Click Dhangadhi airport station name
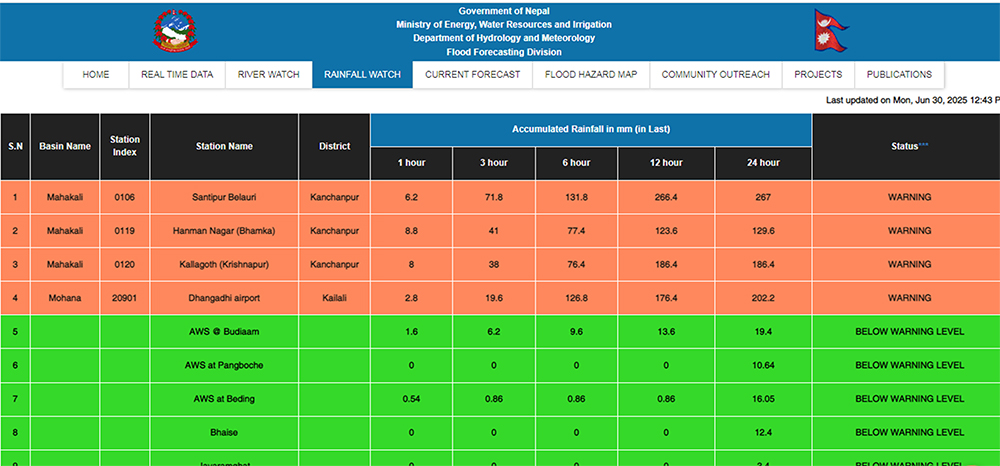Image resolution: width=1000 pixels, height=466 pixels. click(x=224, y=298)
